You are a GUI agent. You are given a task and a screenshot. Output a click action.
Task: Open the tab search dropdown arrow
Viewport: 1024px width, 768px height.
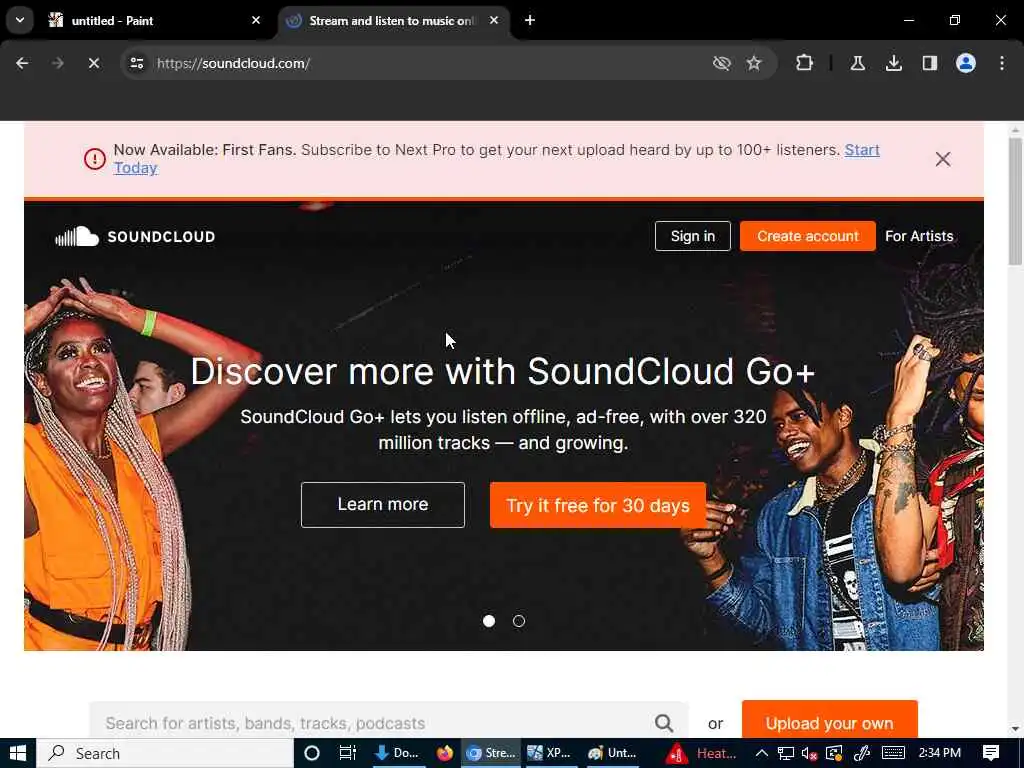(x=20, y=20)
